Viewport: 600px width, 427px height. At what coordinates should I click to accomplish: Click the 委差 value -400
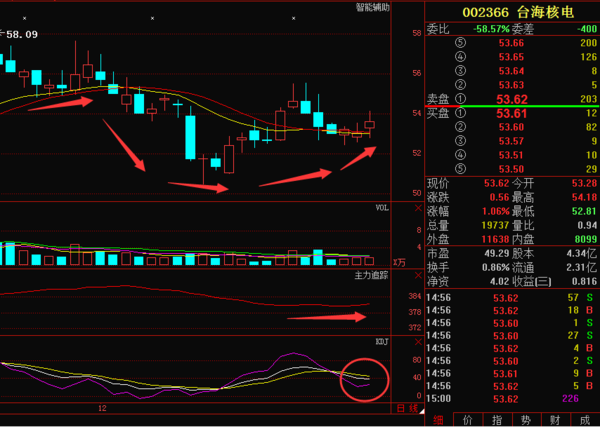tap(587, 29)
